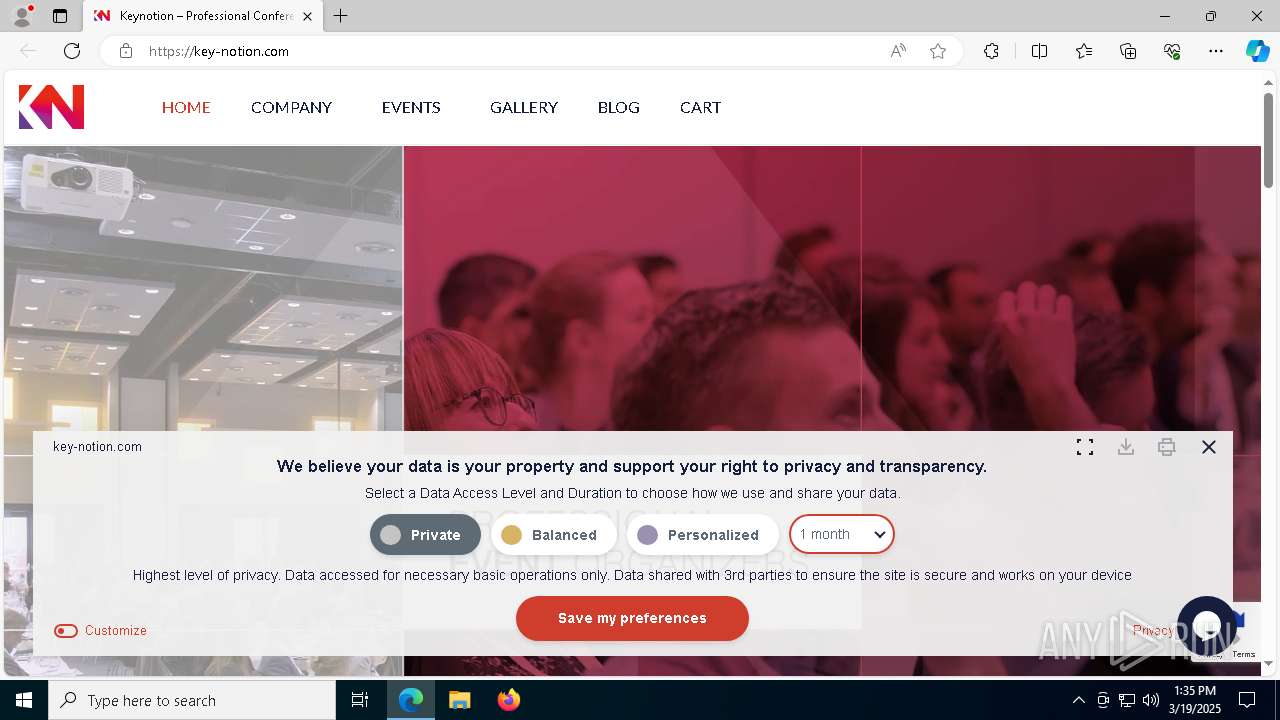Open the 1 month duration dropdown
Image resolution: width=1280 pixels, height=720 pixels.
tap(842, 534)
